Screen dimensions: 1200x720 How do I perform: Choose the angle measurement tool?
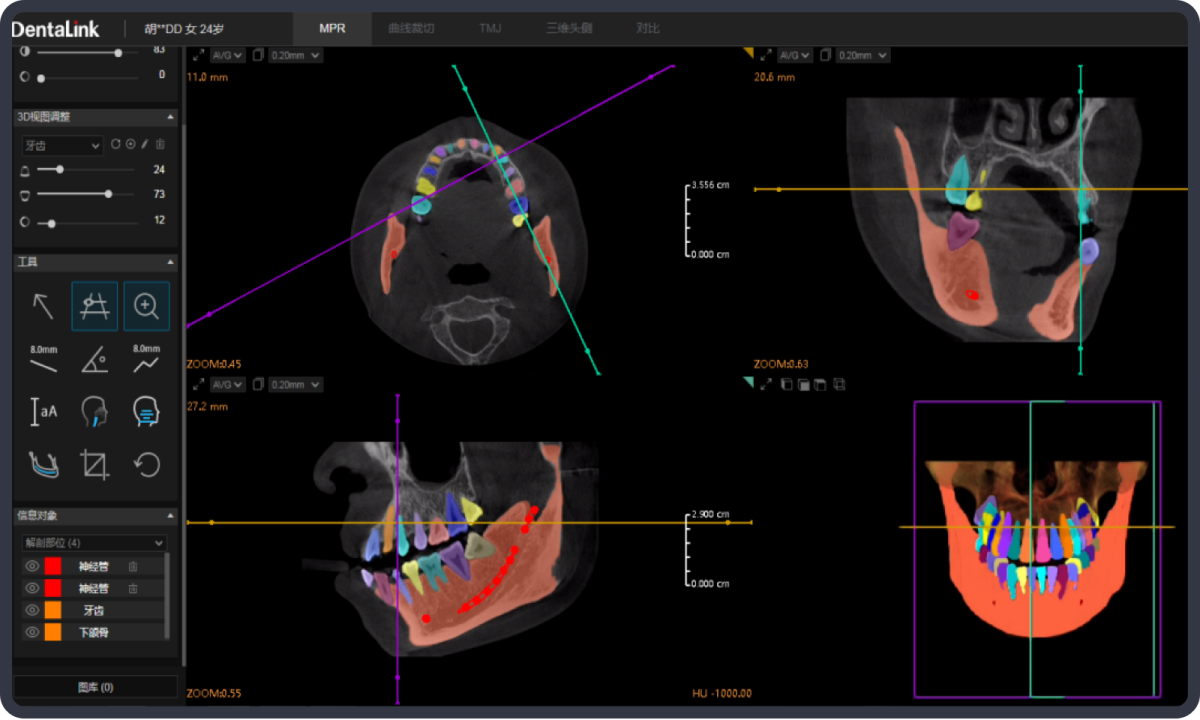click(95, 359)
